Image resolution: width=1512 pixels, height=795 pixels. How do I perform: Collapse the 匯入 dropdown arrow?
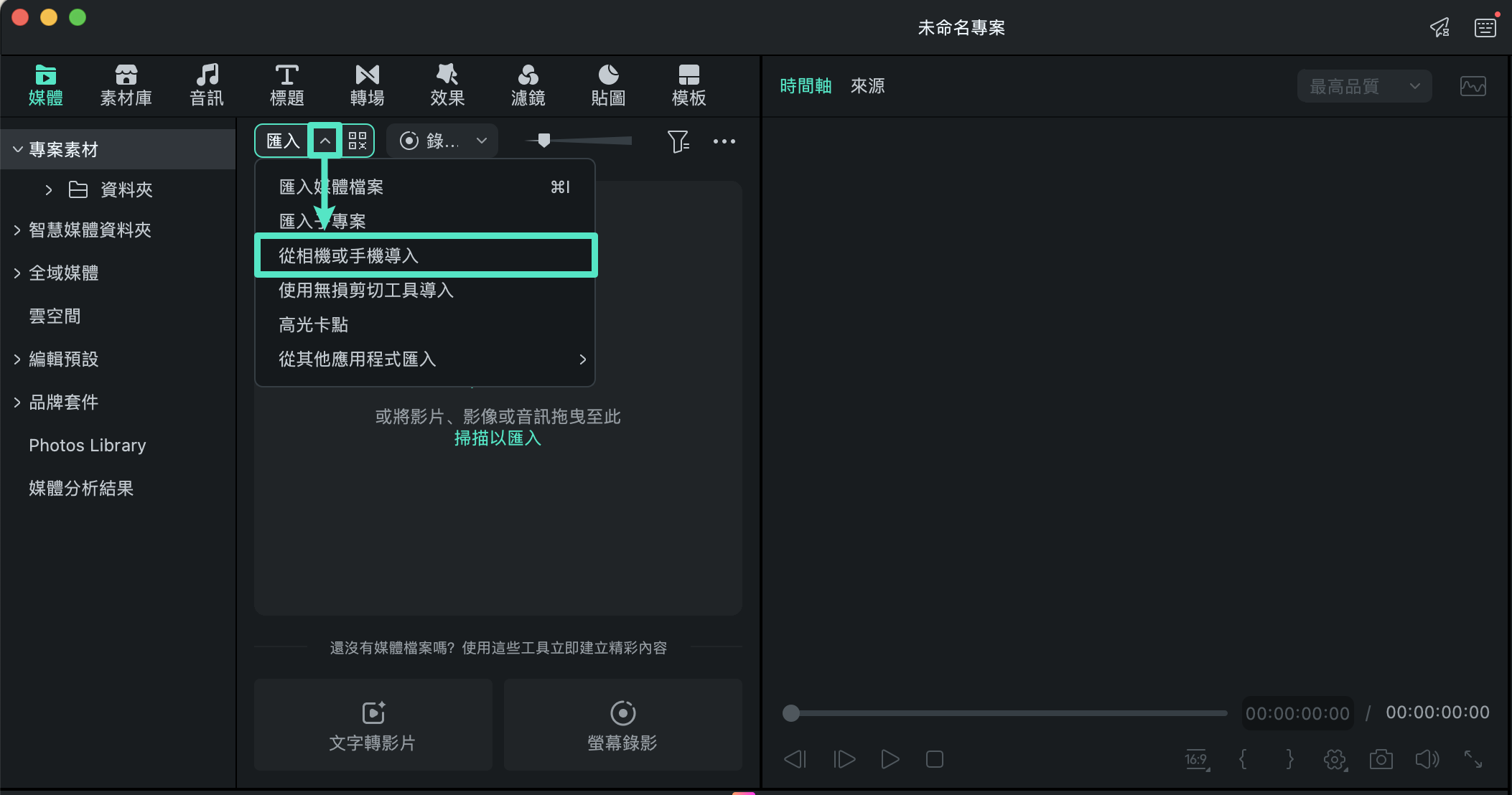325,141
